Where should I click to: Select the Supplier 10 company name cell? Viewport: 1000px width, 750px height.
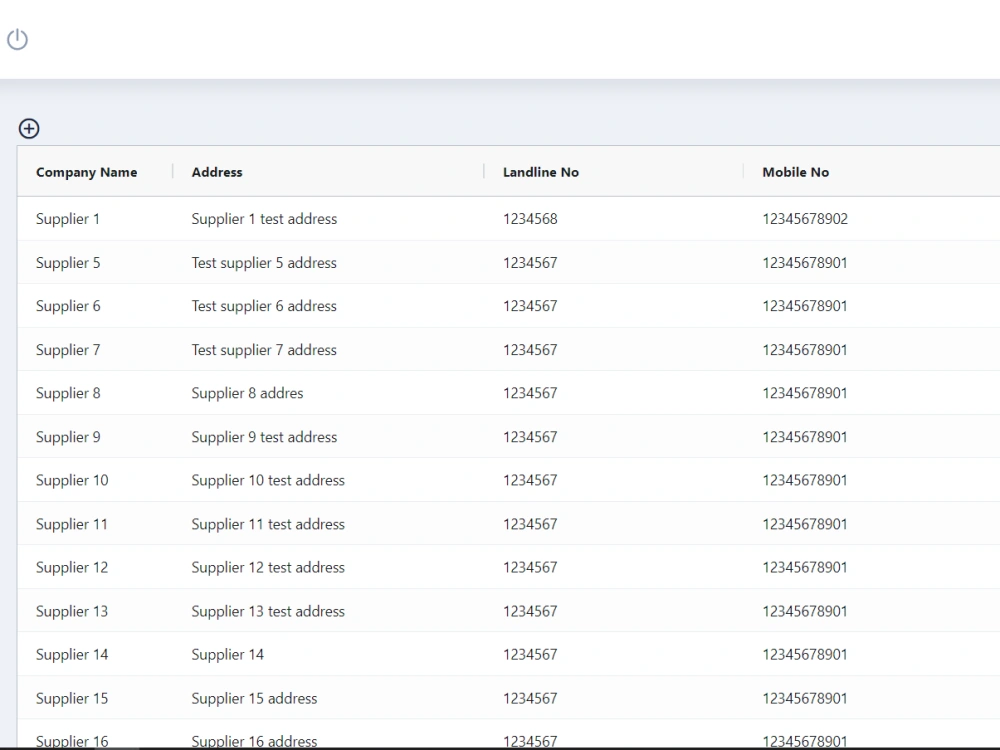coord(72,480)
